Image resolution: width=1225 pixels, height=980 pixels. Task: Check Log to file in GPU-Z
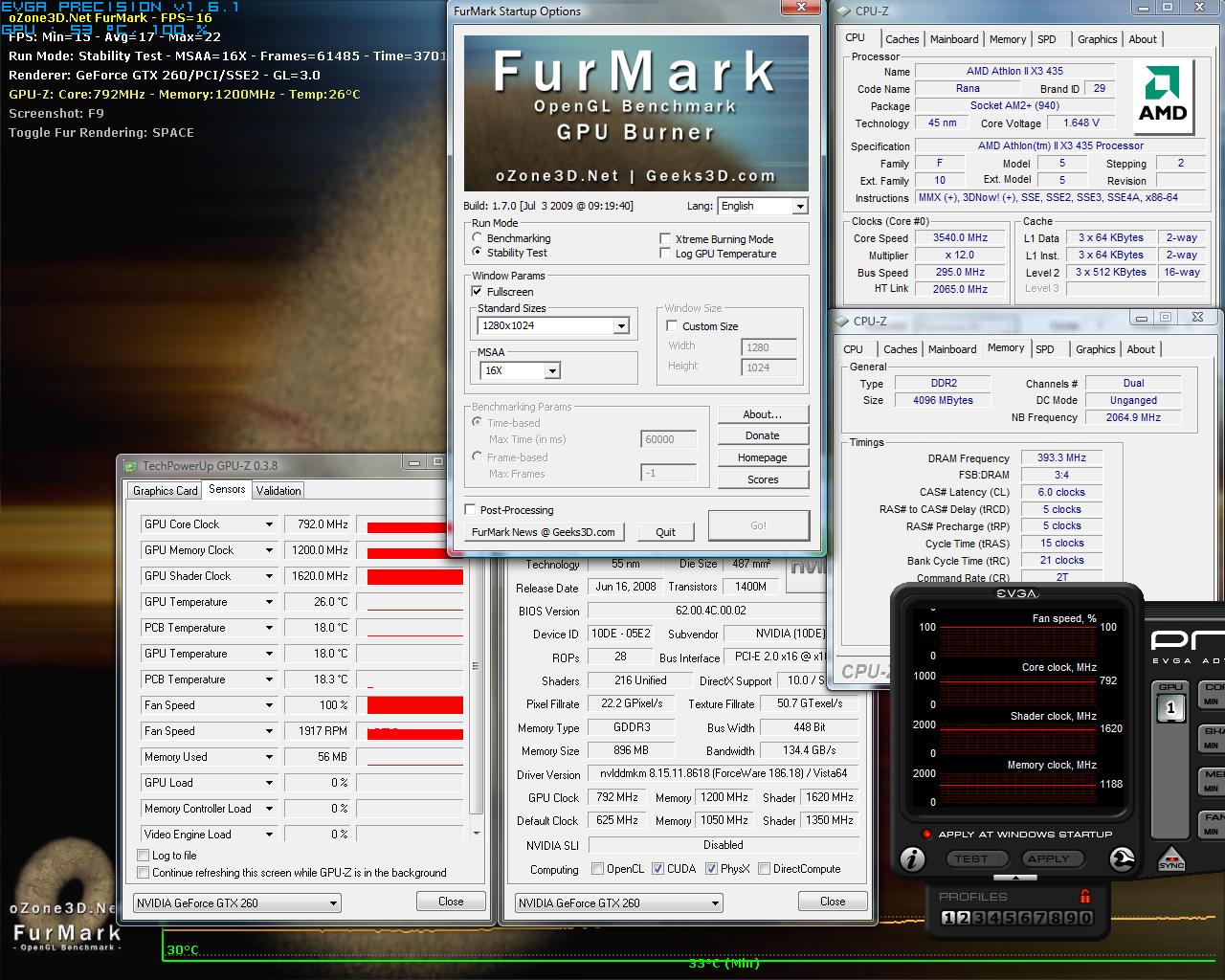(x=144, y=856)
